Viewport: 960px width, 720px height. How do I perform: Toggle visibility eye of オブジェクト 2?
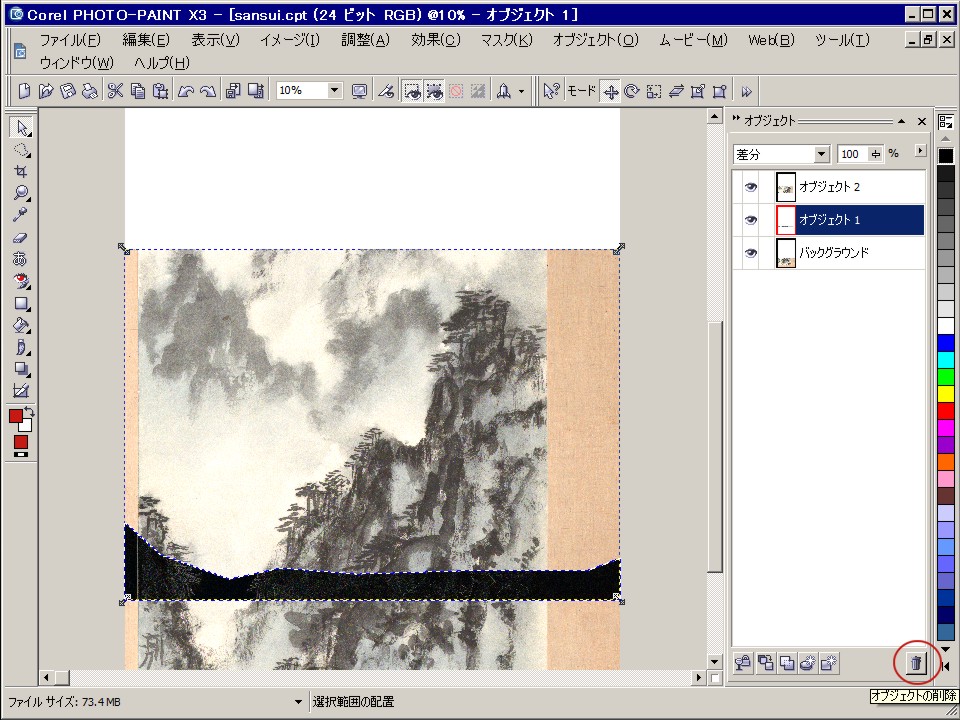(751, 187)
